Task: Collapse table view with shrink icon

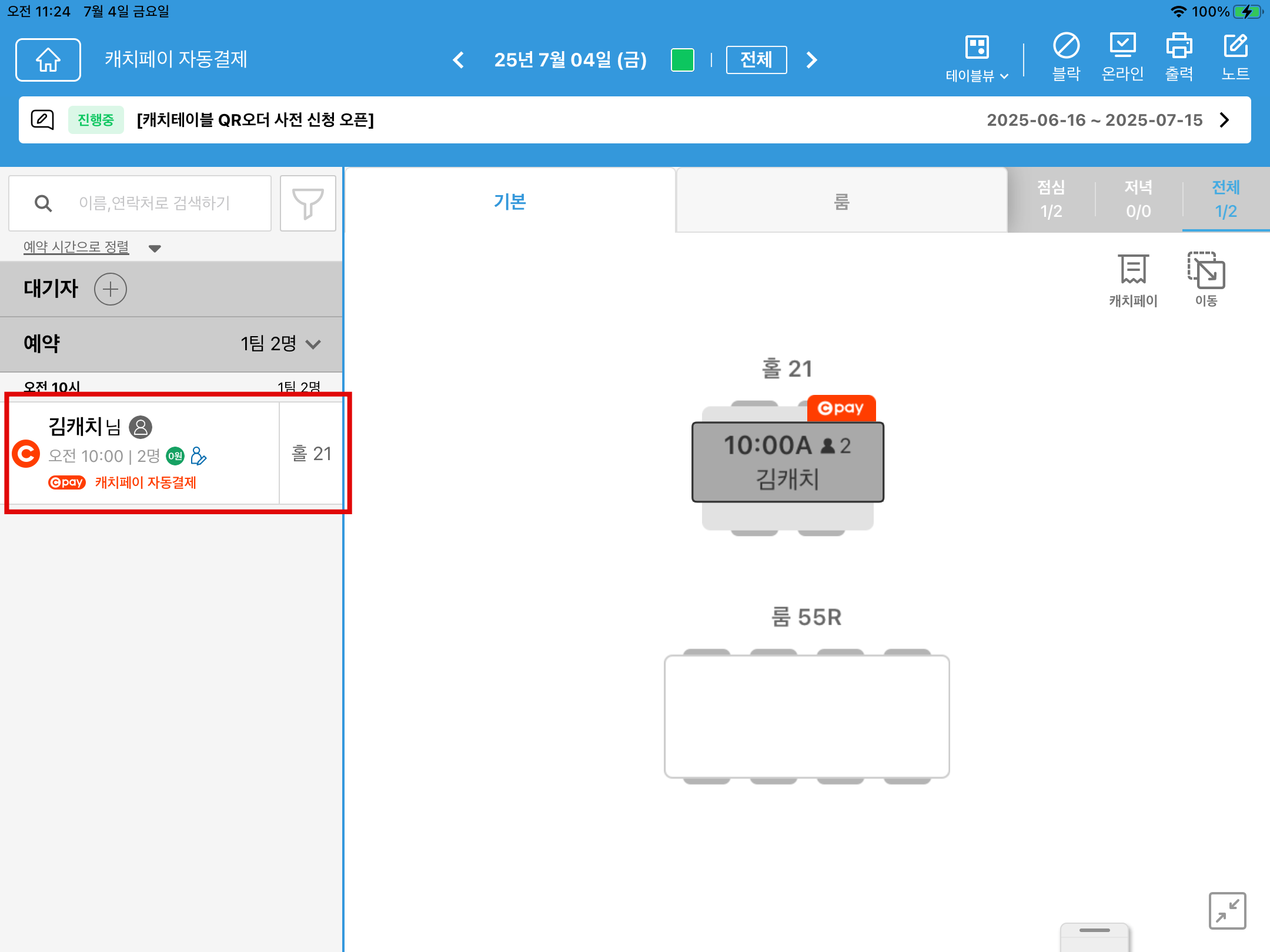Action: pyautogui.click(x=1227, y=910)
